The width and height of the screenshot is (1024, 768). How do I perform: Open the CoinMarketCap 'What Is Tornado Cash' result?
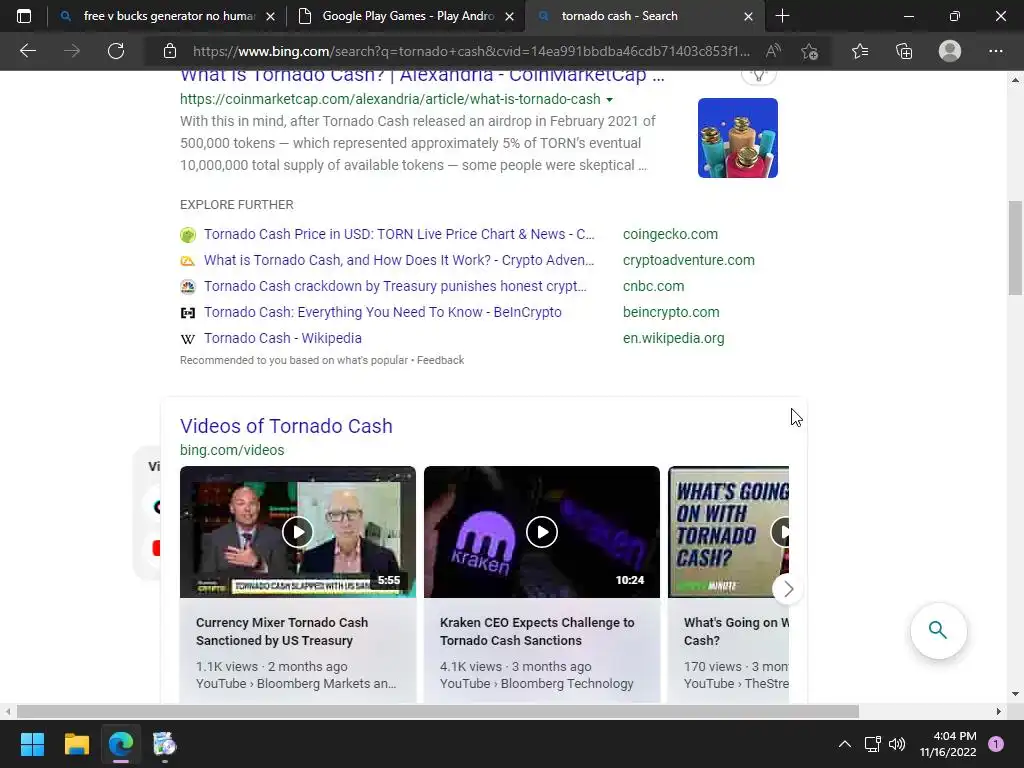point(422,76)
